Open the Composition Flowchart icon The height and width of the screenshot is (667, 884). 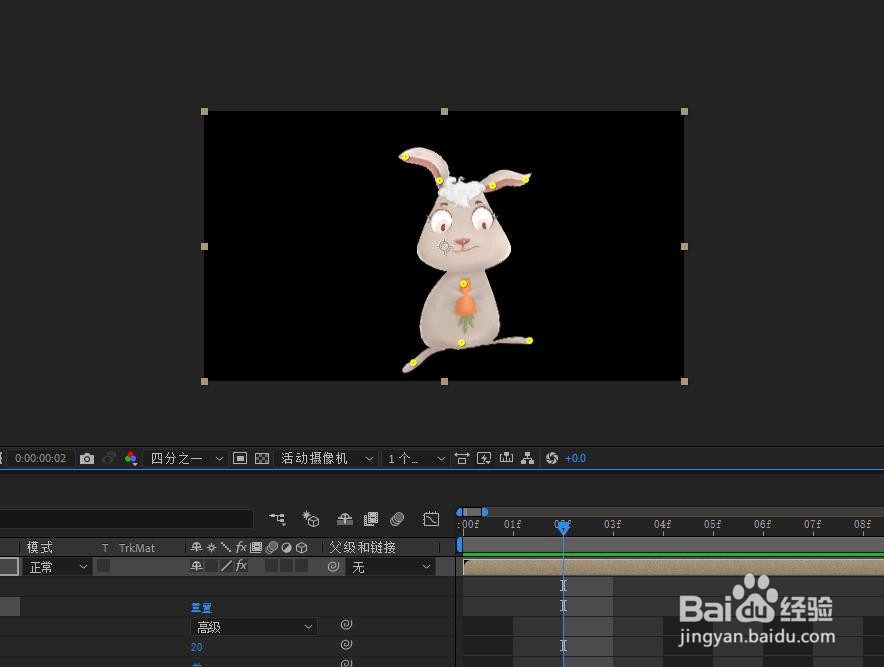pos(528,458)
